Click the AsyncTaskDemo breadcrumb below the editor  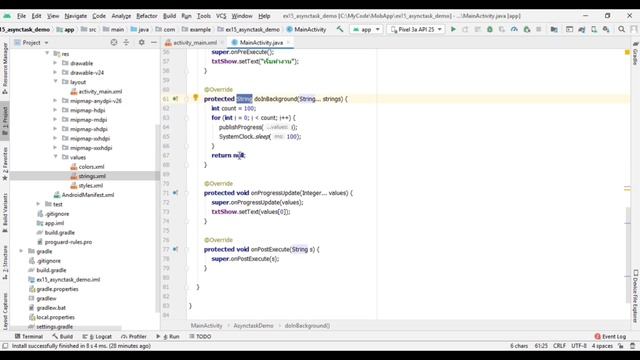pos(253,325)
